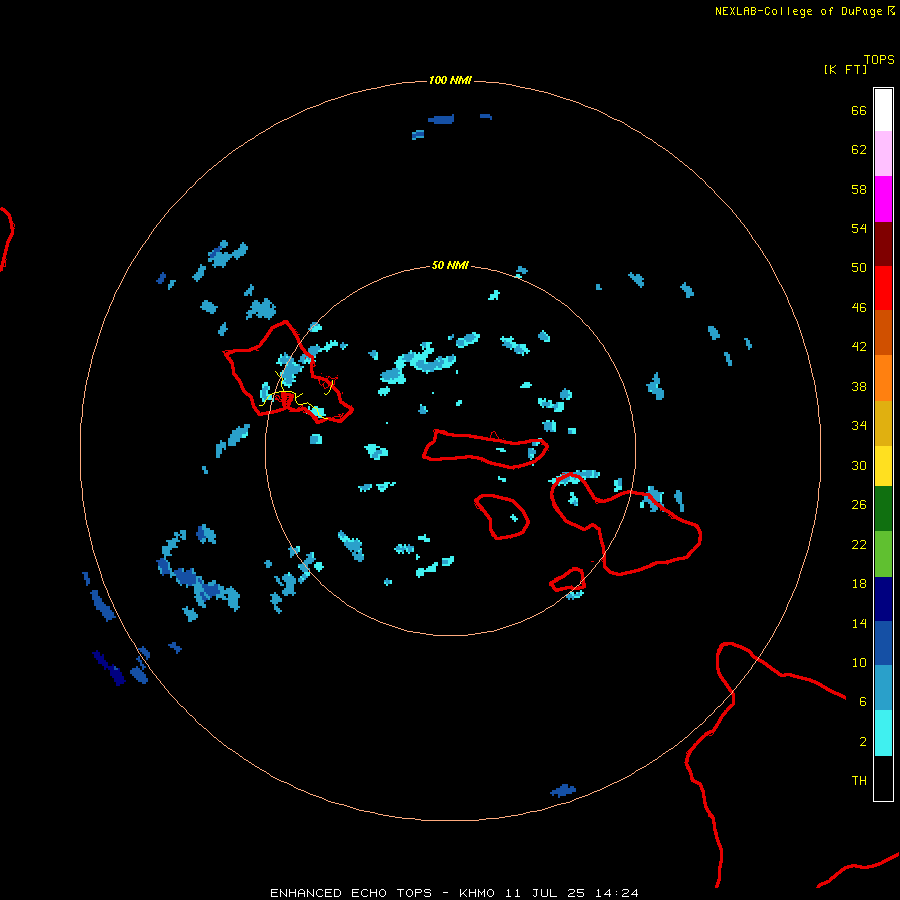Click the legend value '34'
Screen dimensions: 900x900
pyautogui.click(x=859, y=426)
